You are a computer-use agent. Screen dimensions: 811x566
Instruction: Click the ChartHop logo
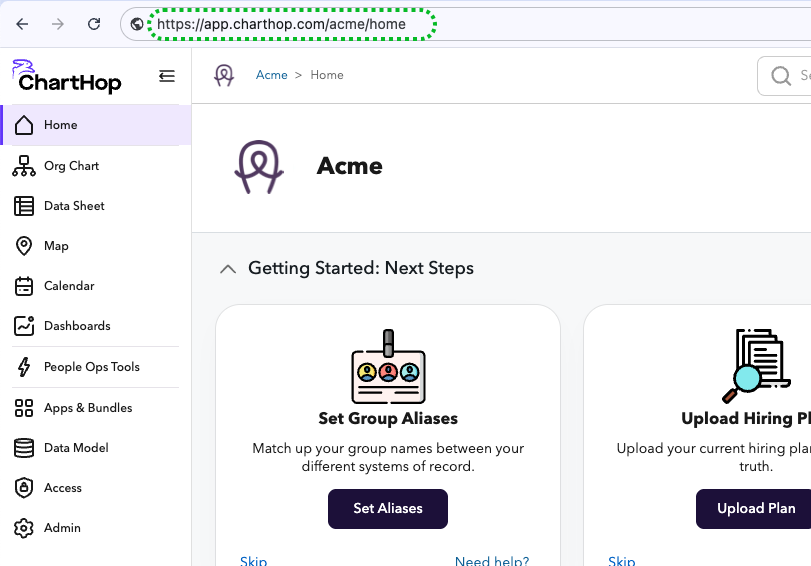[x=67, y=77]
